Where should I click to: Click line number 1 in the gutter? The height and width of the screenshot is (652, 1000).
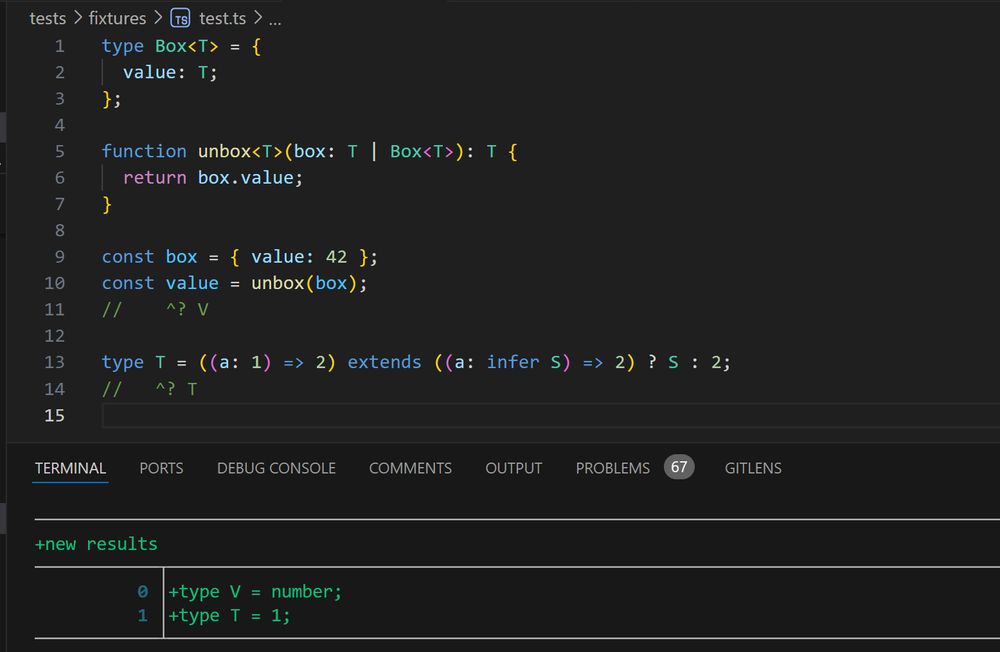click(59, 46)
